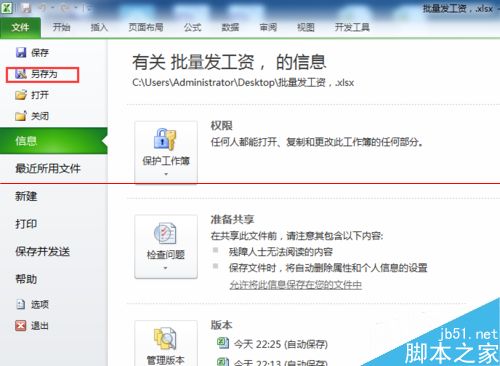Click the red Exit (退出) icon

pos(21,325)
